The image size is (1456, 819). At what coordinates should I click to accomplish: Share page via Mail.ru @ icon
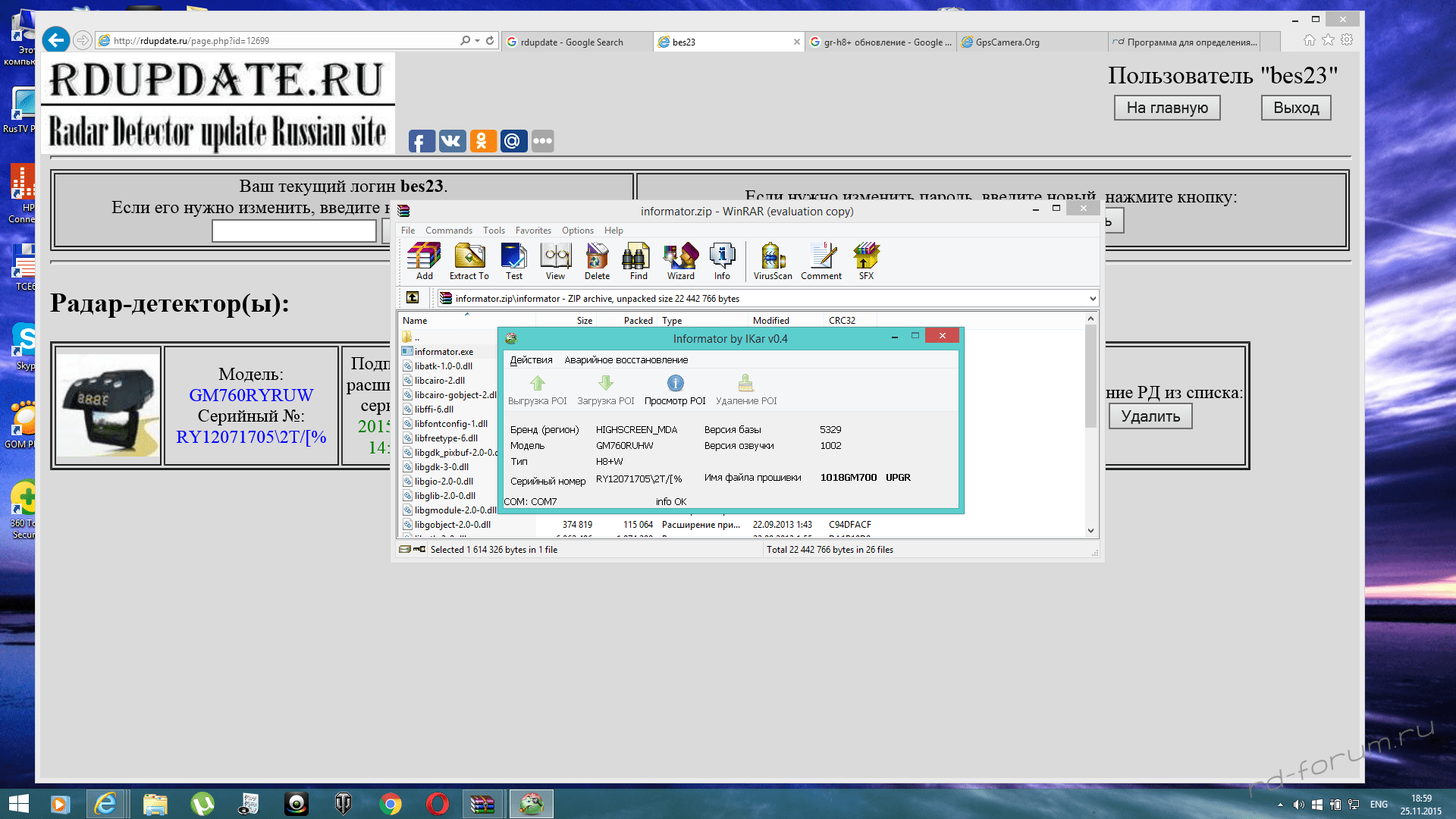click(513, 141)
